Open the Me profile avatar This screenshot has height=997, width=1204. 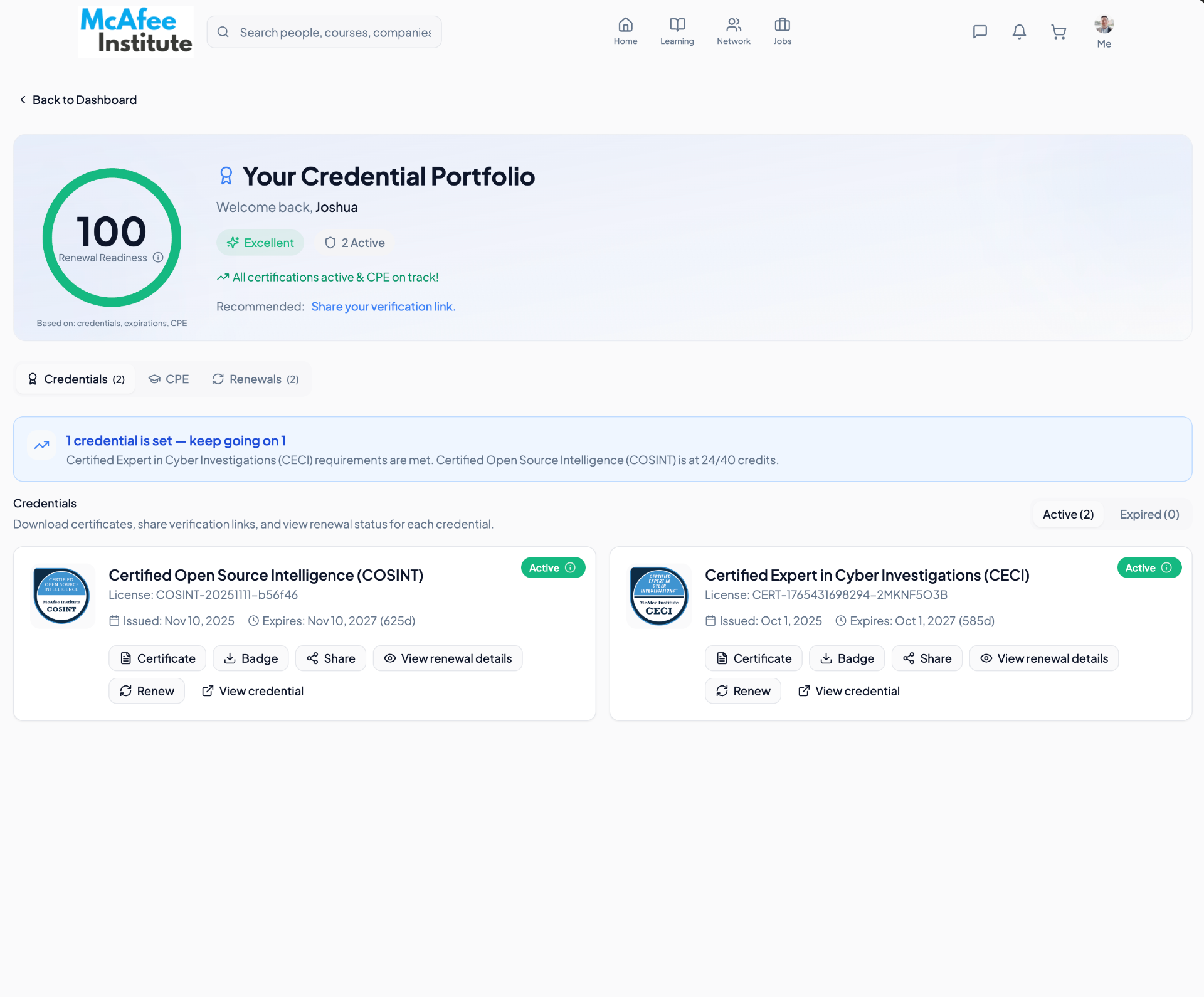click(x=1104, y=25)
